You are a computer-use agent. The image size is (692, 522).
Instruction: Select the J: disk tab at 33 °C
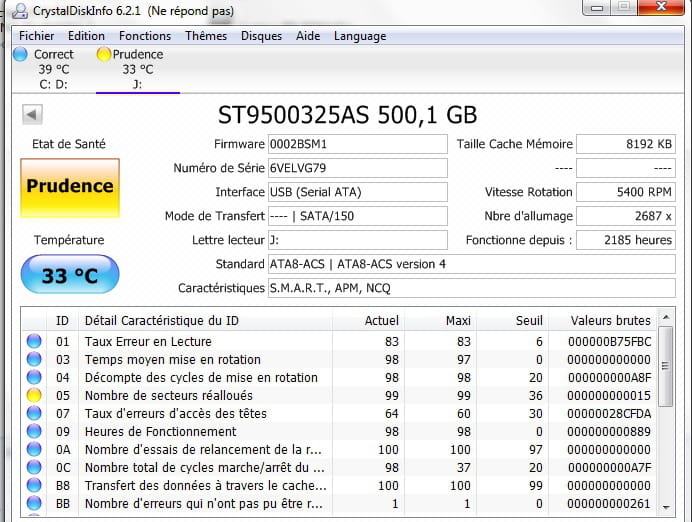(x=137, y=70)
